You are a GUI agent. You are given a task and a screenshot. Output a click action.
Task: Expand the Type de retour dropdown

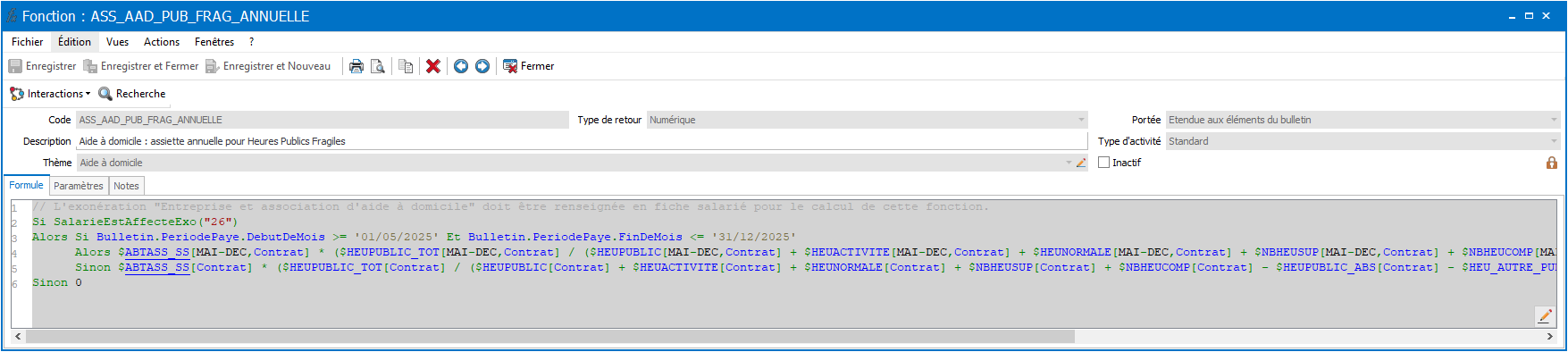pyautogui.click(x=1081, y=120)
